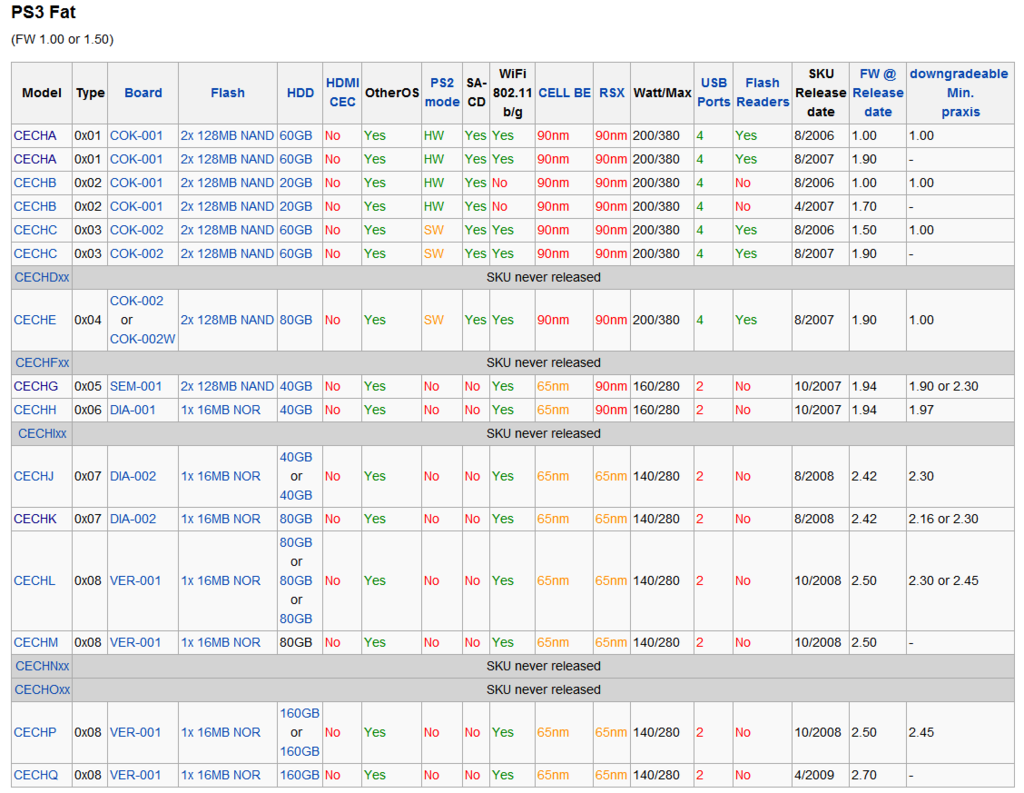The width and height of the screenshot is (1024, 793).
Task: Open DIA-002 board link in CECHJ row
Action: [x=133, y=477]
